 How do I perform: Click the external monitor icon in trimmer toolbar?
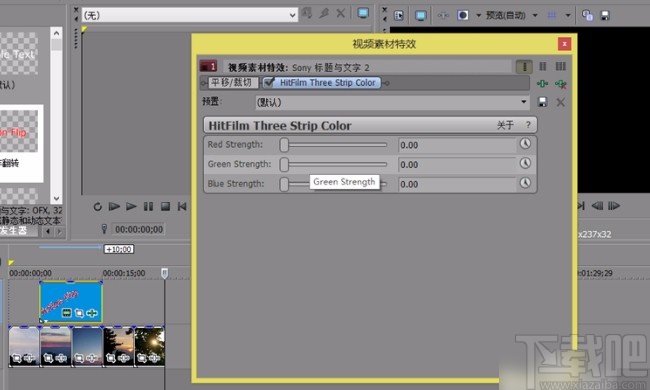363,13
